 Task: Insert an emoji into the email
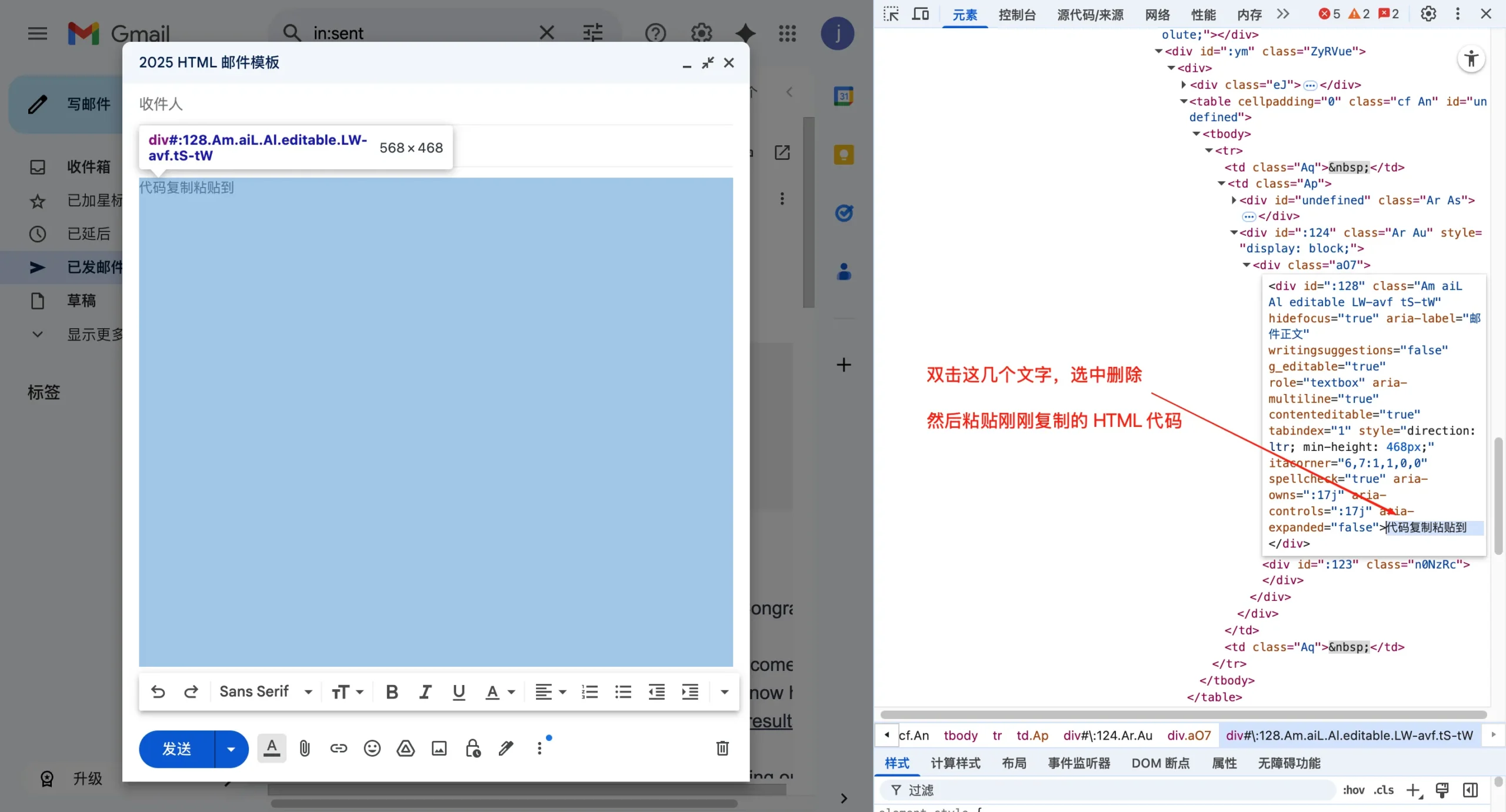coord(371,748)
